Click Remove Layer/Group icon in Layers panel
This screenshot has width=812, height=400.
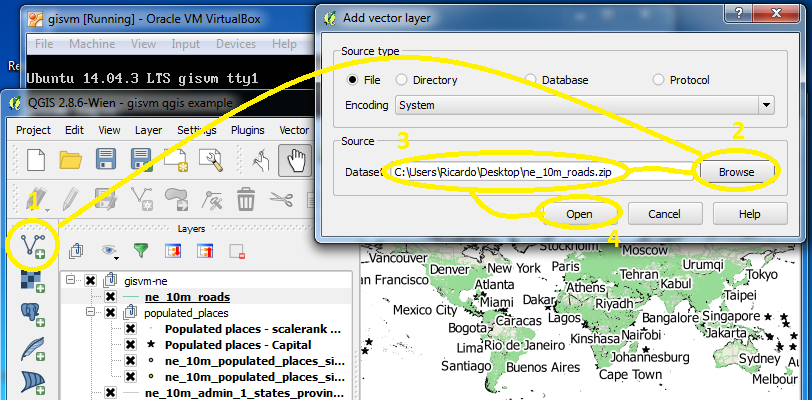click(237, 251)
